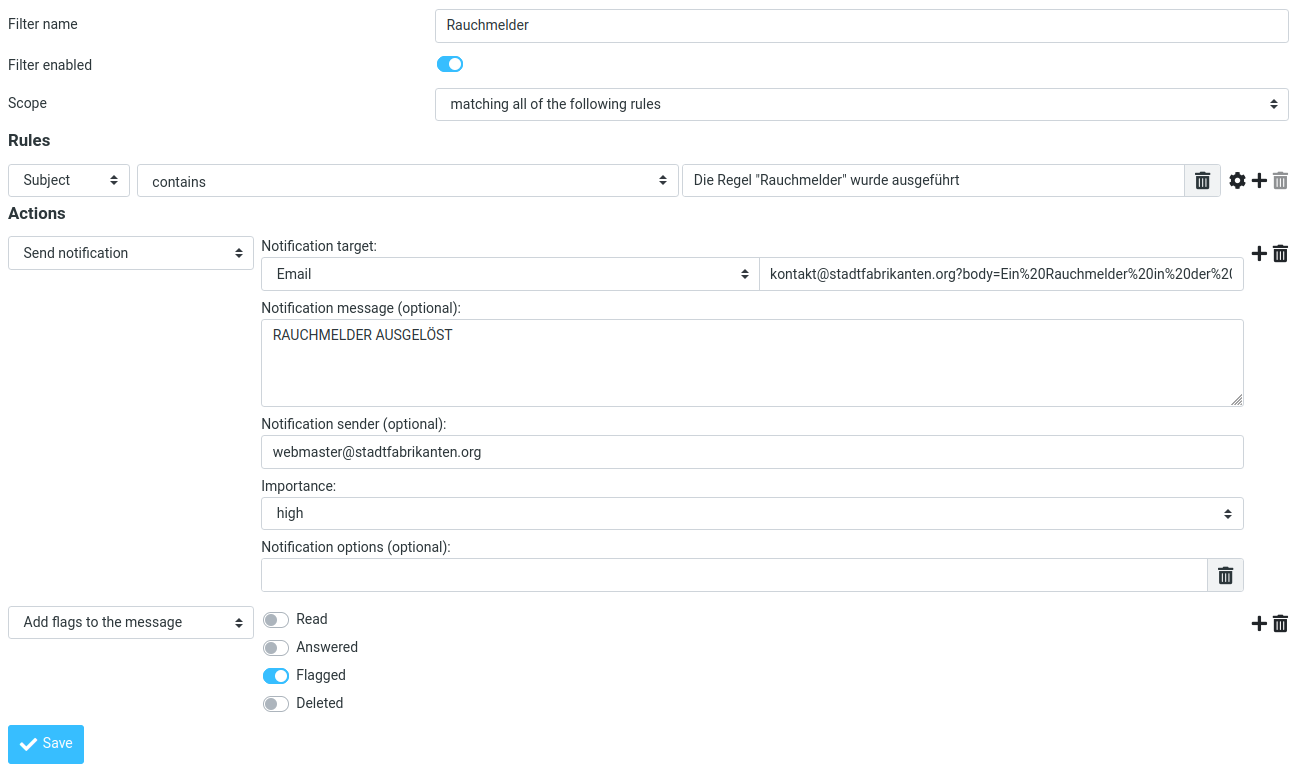Toggle the Filter enabled switch
Screen dimensions: 1302x767
(450, 64)
